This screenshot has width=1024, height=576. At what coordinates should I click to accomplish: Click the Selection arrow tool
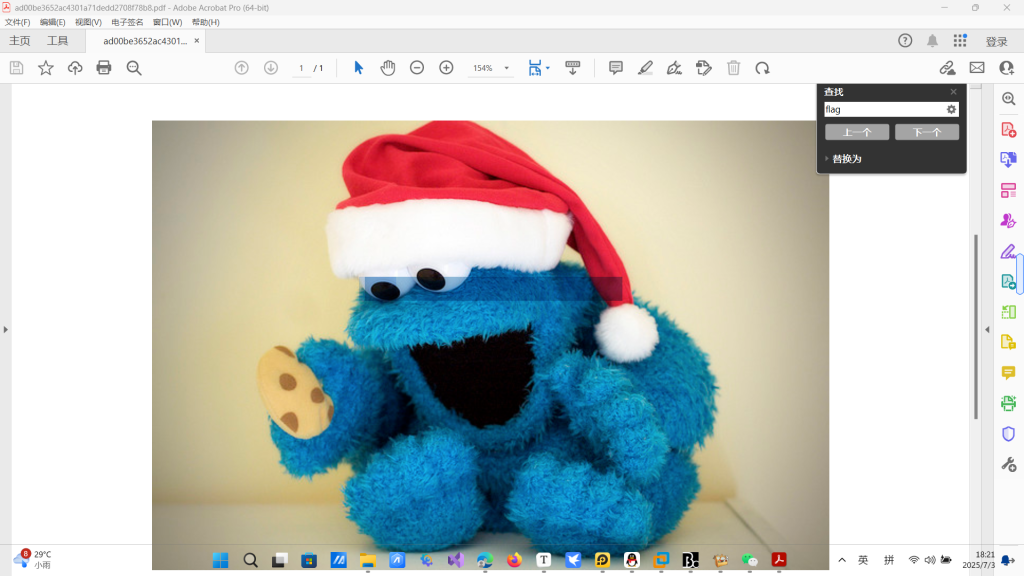(359, 68)
